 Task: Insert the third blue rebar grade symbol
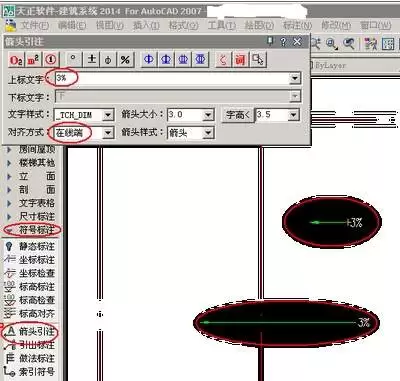point(183,60)
